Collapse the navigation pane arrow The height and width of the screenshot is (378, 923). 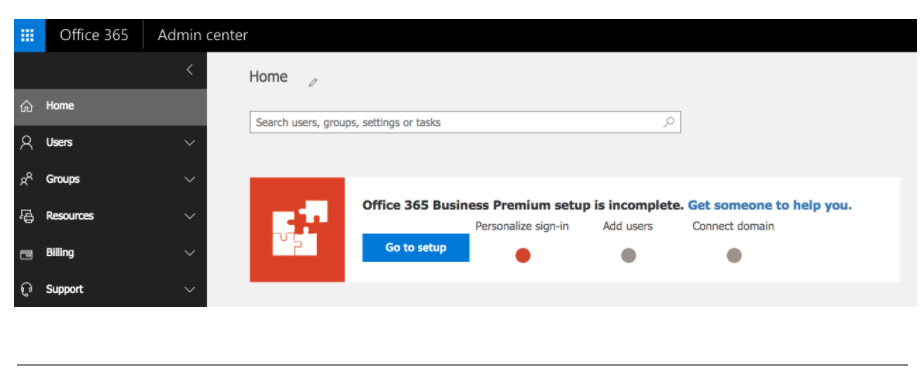pos(190,70)
